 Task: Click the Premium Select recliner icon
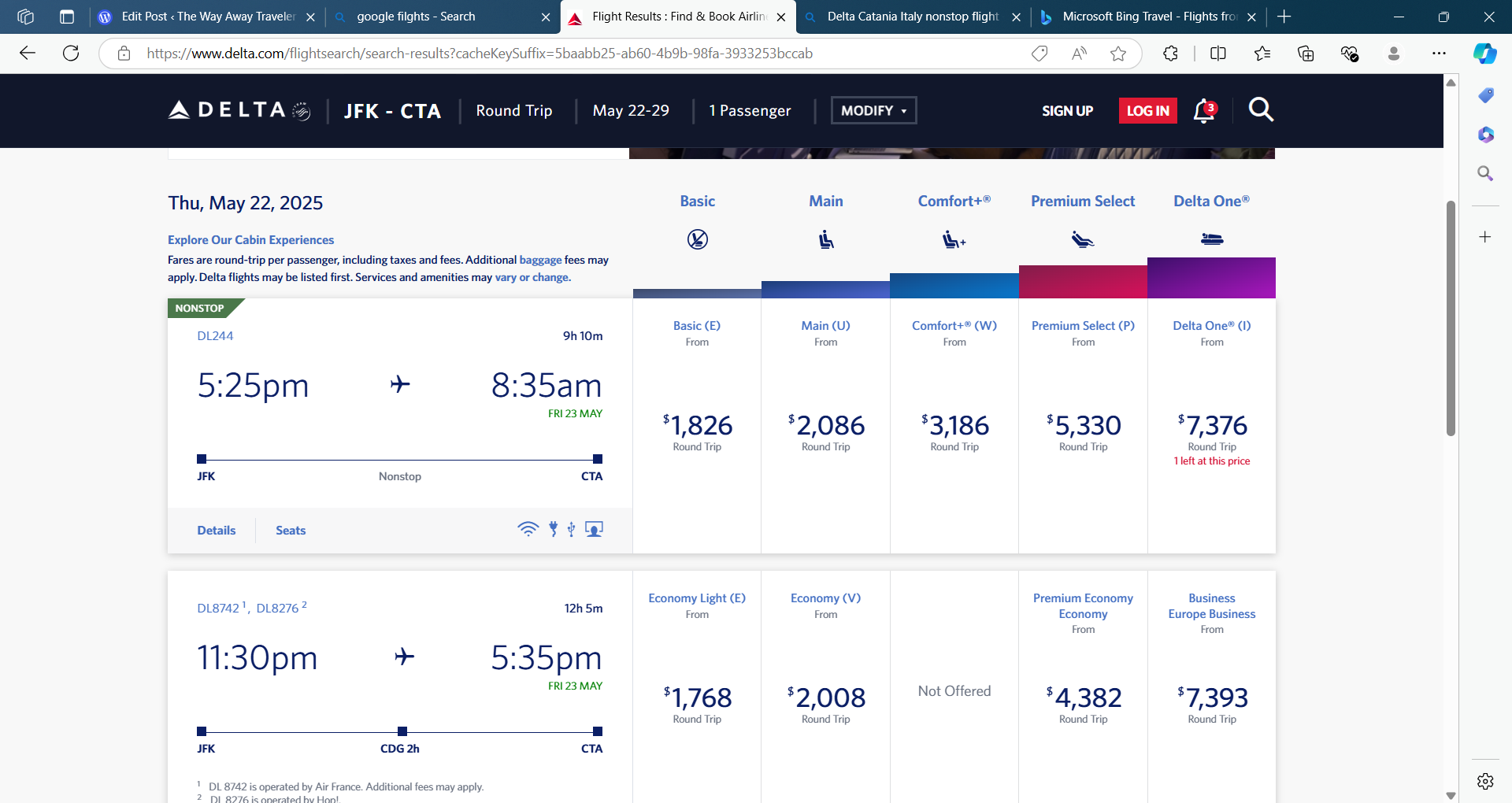pyautogui.click(x=1083, y=239)
